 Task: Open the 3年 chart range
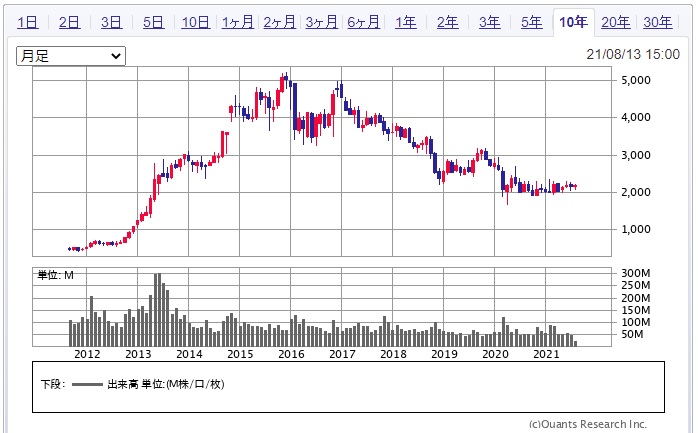click(490, 22)
